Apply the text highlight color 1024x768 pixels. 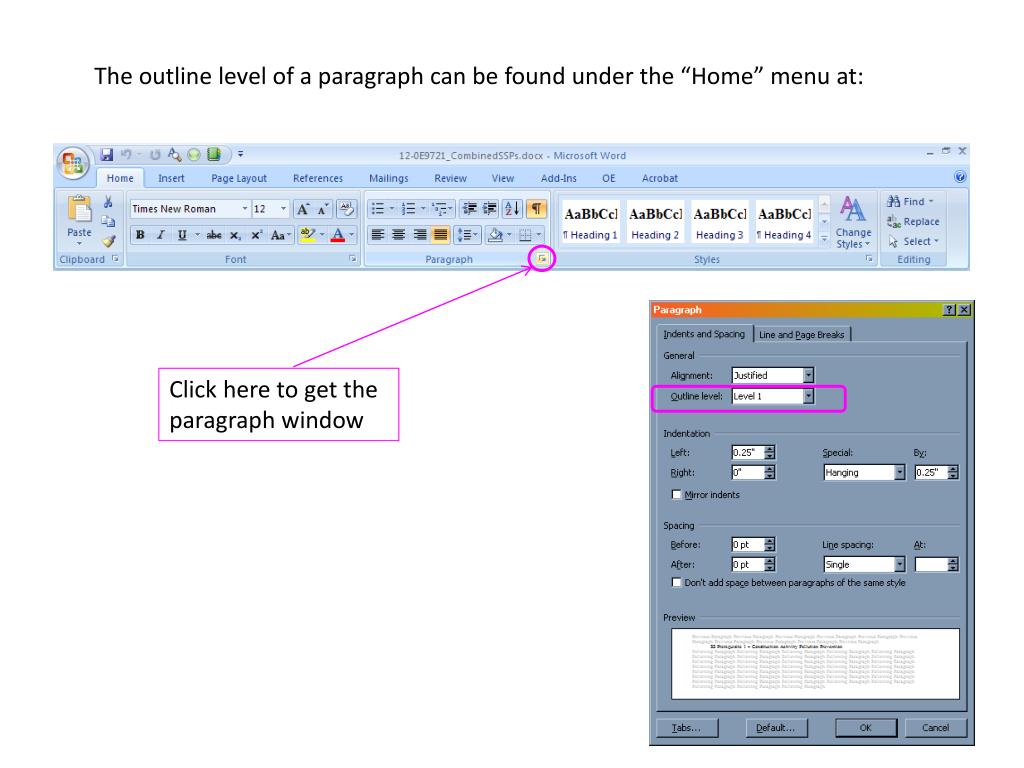point(308,235)
